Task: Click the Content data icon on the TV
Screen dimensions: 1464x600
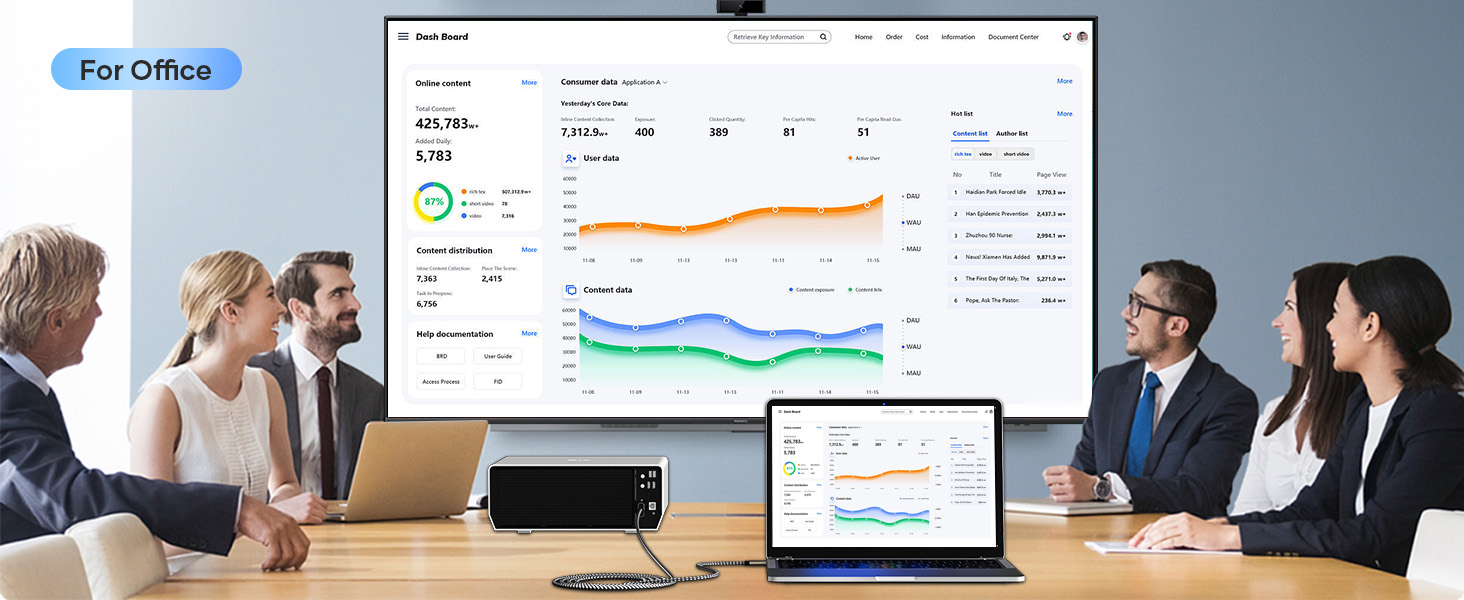Action: (x=570, y=290)
